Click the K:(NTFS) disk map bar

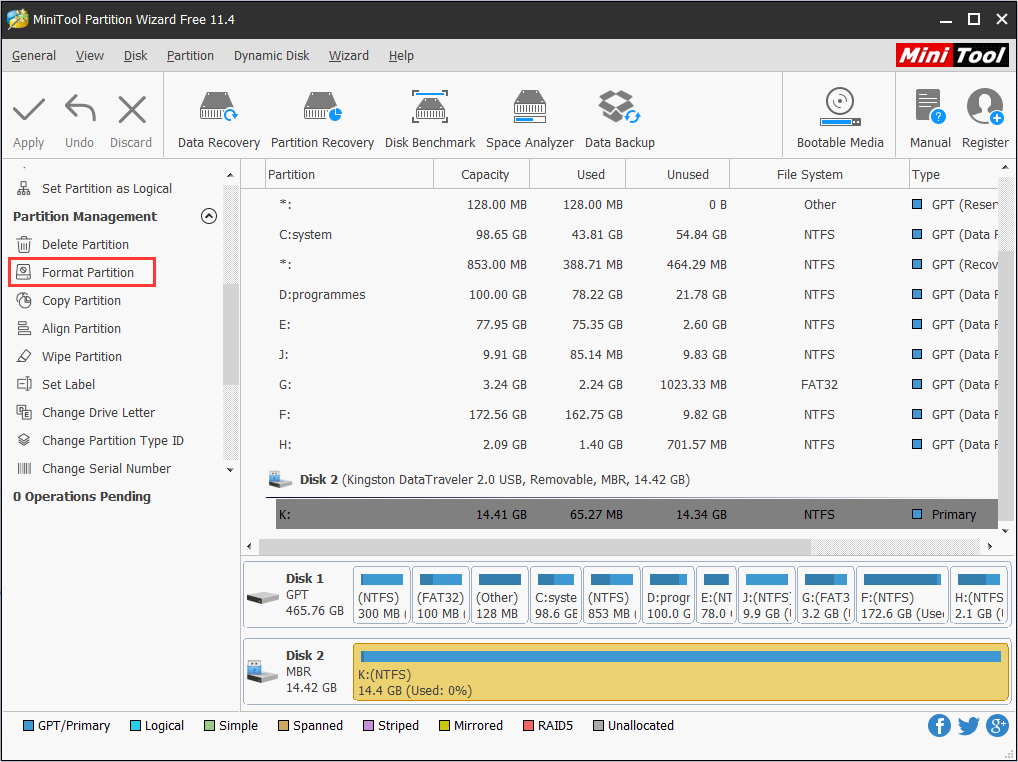click(x=680, y=672)
